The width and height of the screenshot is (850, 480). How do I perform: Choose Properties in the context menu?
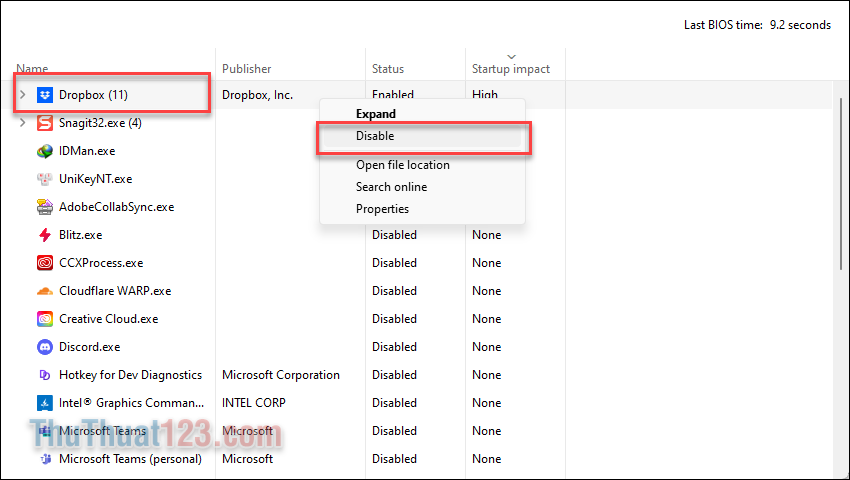382,209
